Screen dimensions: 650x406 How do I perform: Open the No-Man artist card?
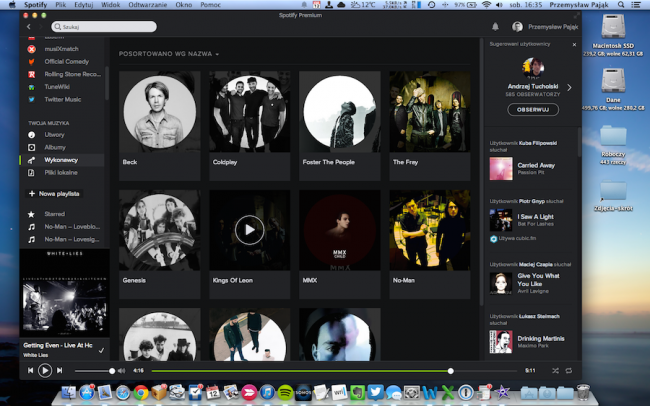point(430,244)
